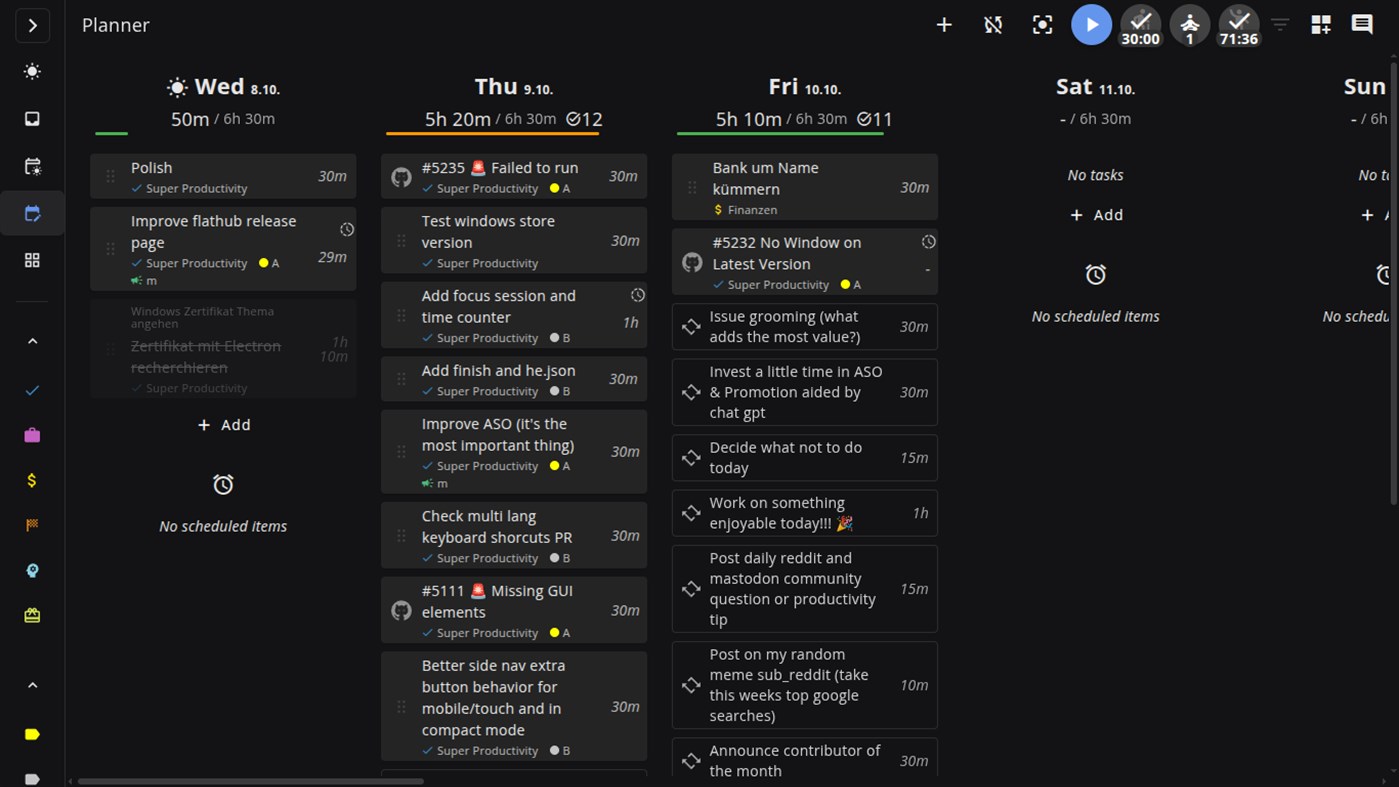Open the Finanzen project via its dollar icon
The image size is (1399, 787).
click(31, 480)
